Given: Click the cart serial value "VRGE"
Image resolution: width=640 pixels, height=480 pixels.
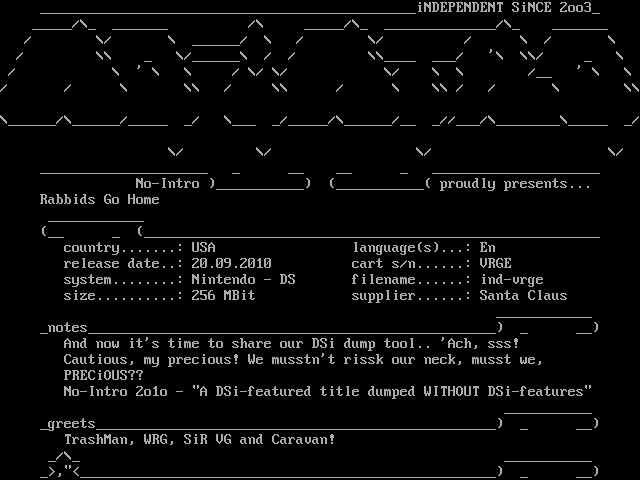Looking at the screenshot, I should [496, 264].
